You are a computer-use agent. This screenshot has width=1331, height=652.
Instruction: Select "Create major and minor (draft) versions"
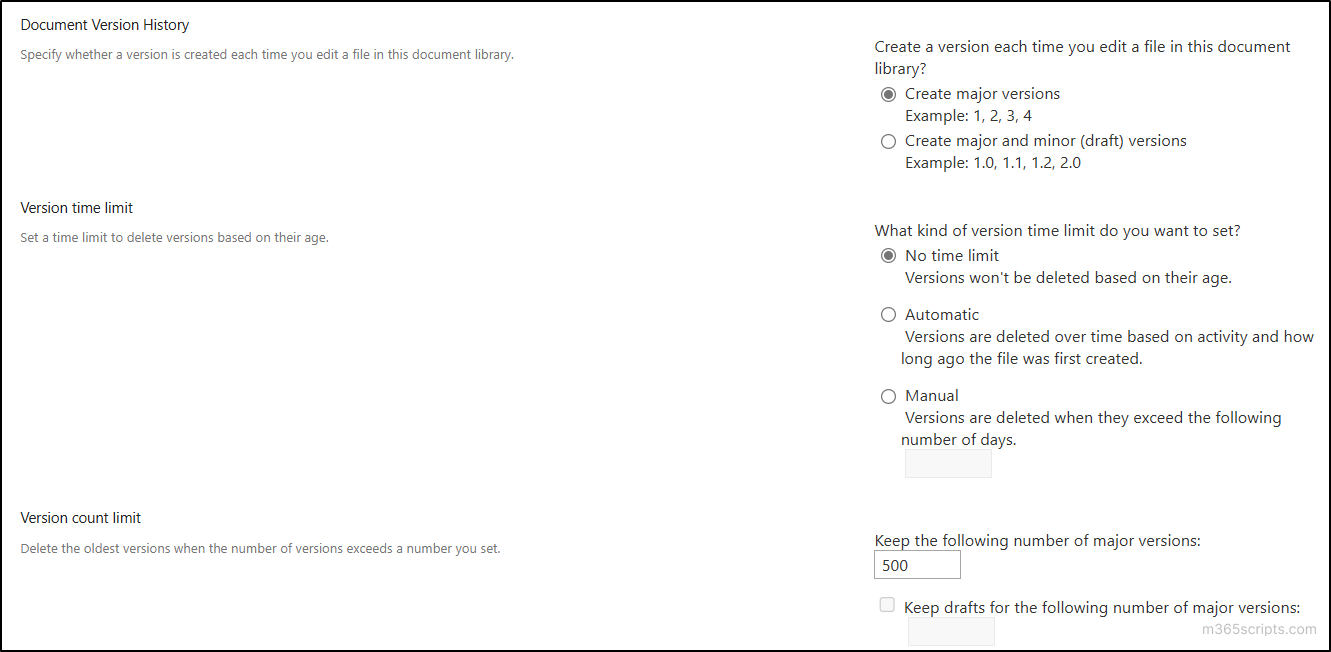[888, 141]
